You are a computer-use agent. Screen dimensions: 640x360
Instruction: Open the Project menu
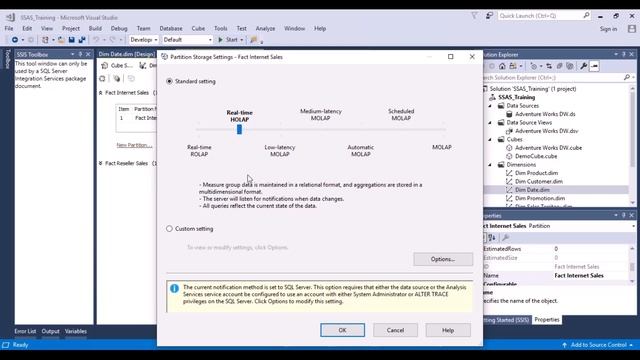click(71, 29)
